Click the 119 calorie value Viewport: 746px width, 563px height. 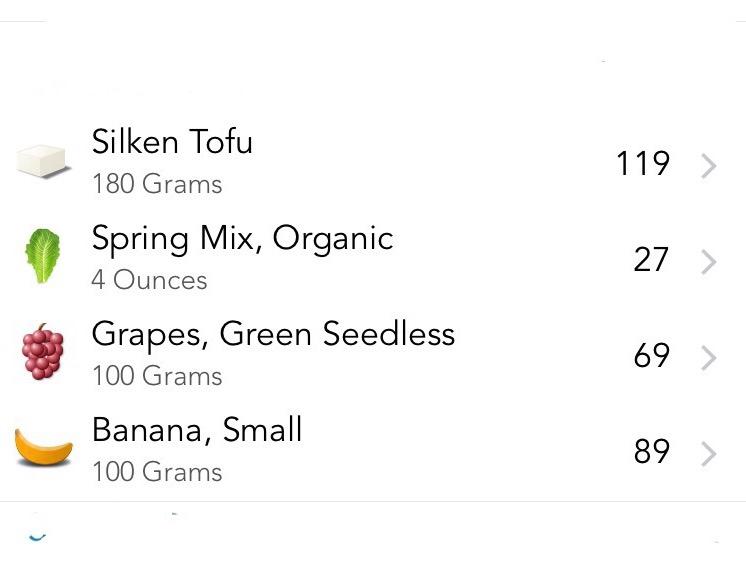(x=642, y=163)
